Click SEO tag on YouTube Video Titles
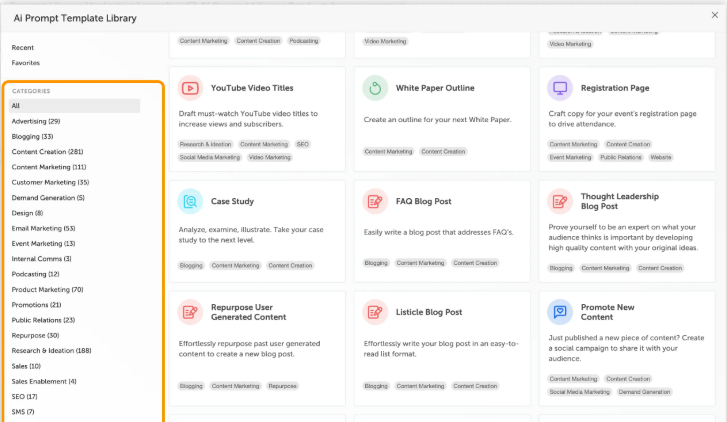 303,144
